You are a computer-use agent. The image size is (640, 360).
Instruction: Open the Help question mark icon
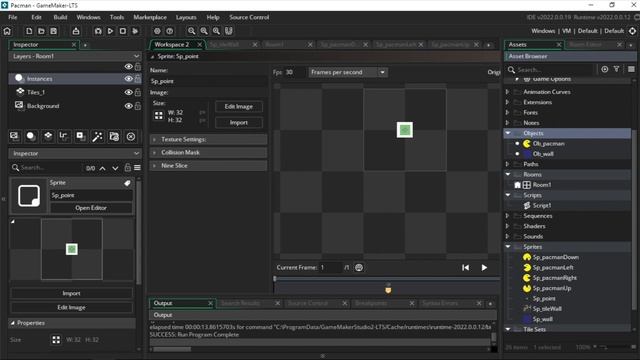tap(170, 31)
